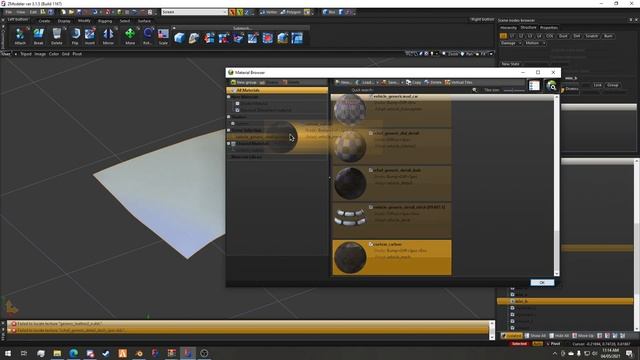640x360 pixels.
Task: Toggle Polygon selection mode in top toolbar
Action: [x=291, y=12]
